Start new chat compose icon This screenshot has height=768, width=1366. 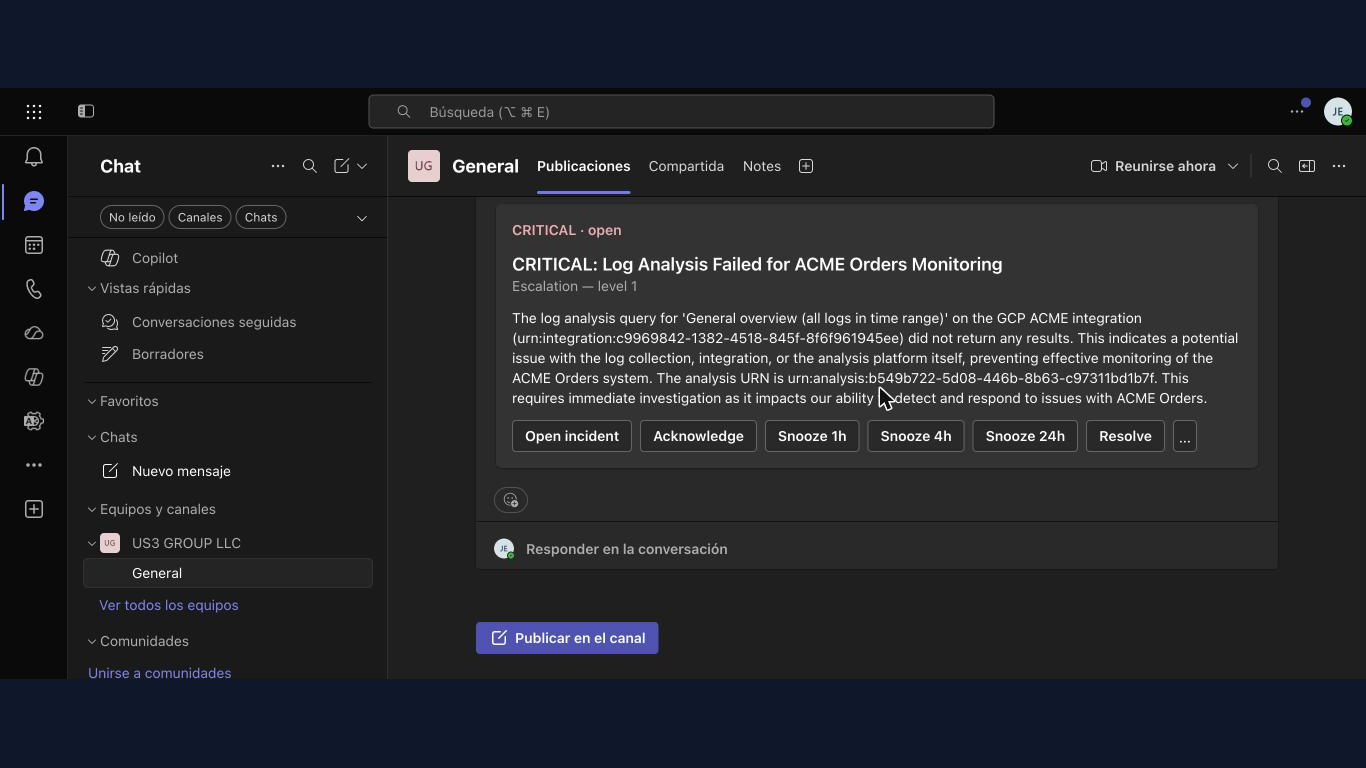tap(342, 166)
